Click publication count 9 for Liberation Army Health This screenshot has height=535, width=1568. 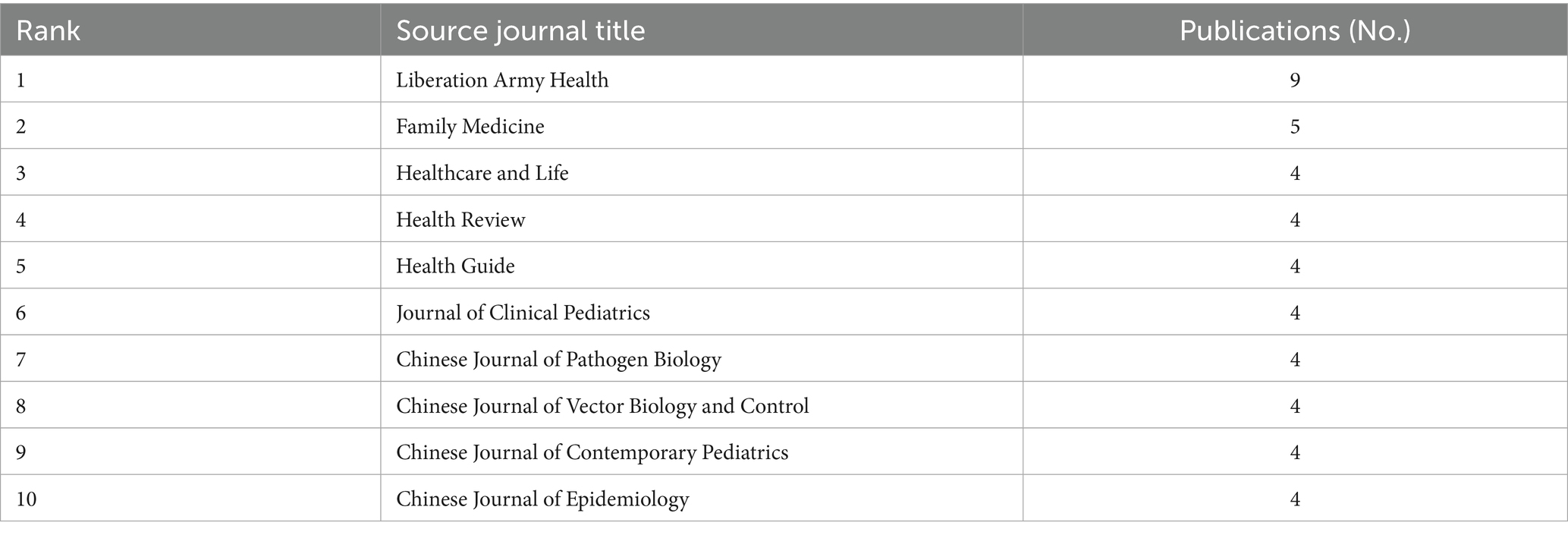tap(1295, 80)
